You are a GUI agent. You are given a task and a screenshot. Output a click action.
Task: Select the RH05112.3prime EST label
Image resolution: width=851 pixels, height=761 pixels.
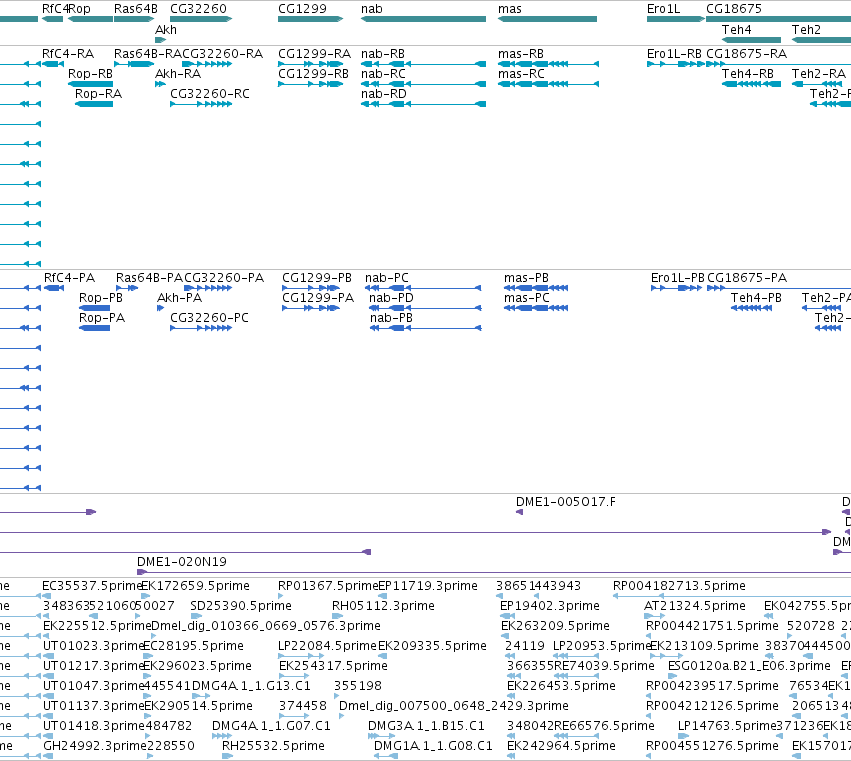(384, 606)
